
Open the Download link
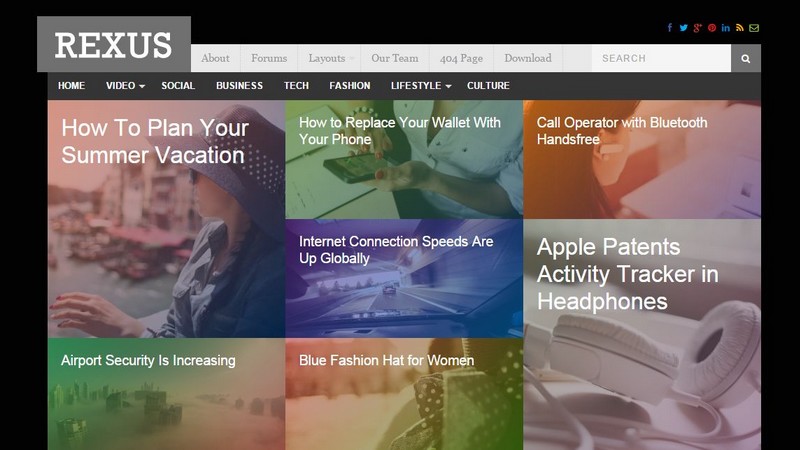pyautogui.click(x=528, y=58)
